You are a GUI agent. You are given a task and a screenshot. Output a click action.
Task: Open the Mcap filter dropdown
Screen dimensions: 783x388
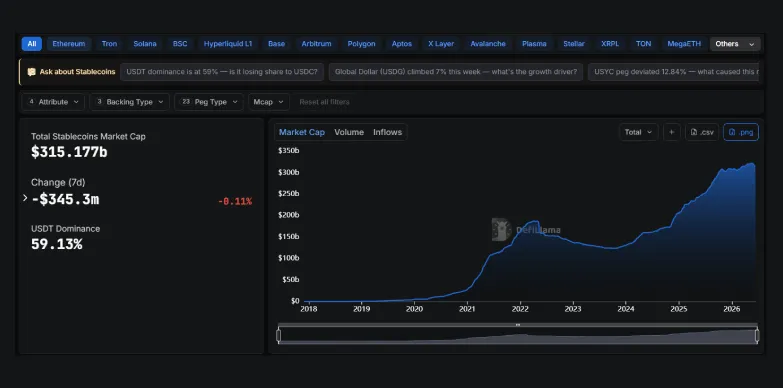pos(269,102)
